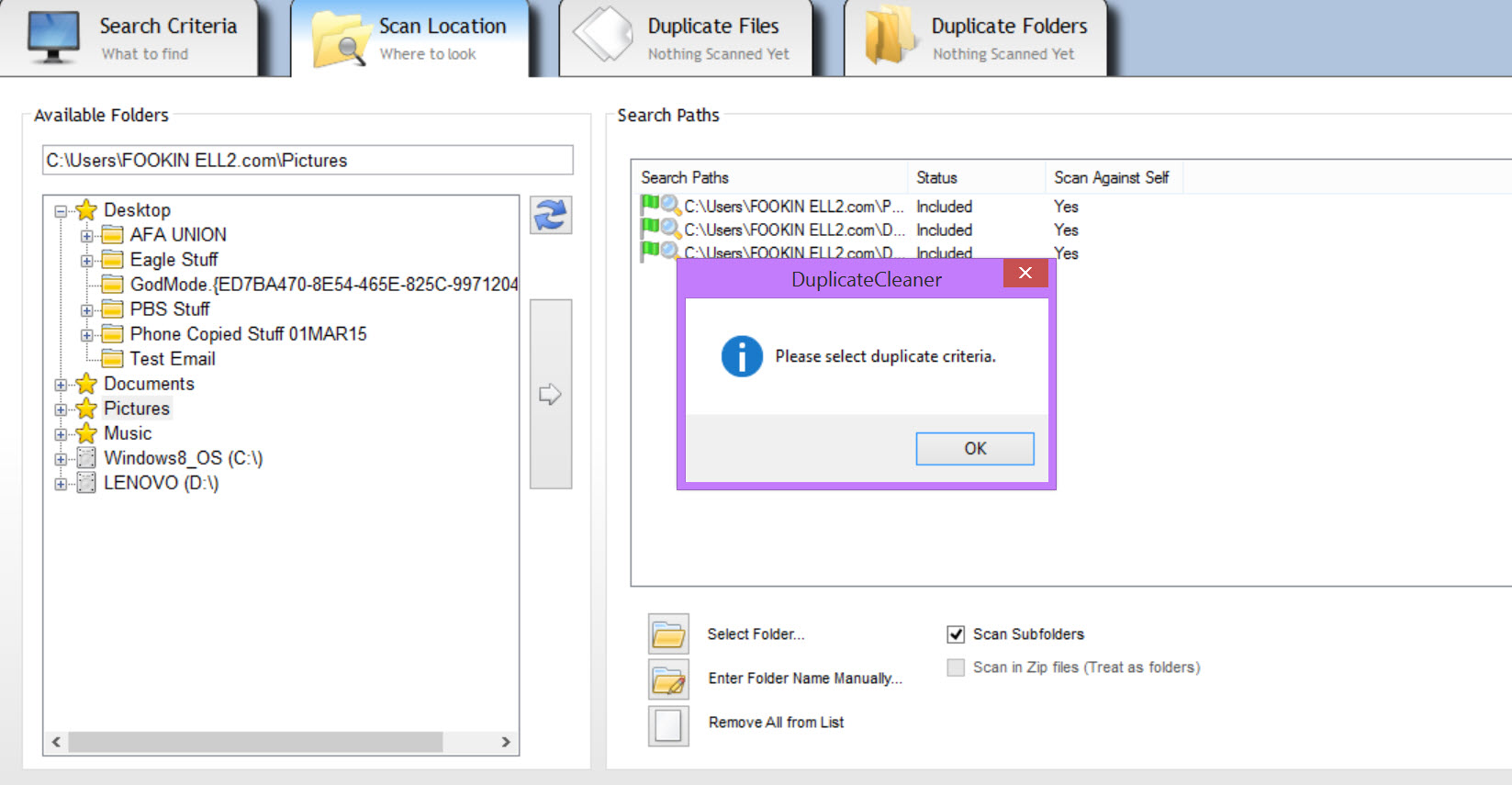Click the folder path input field
The image size is (1512, 785).
[308, 161]
